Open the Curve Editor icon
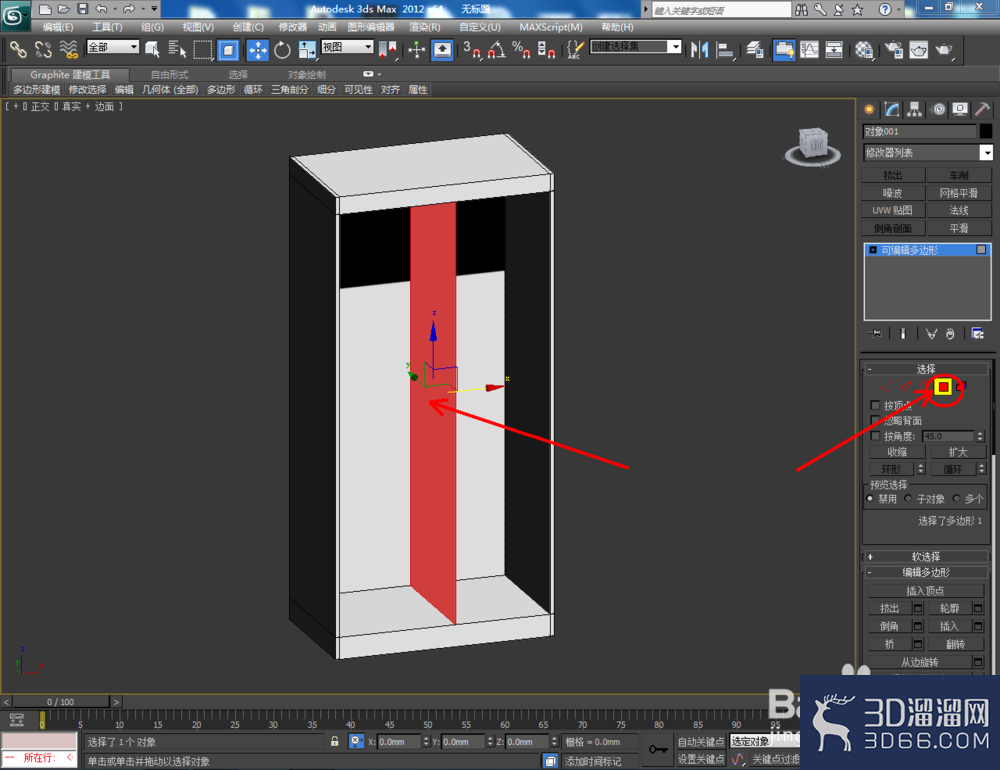Screen dimensions: 1000x770 click(809, 49)
